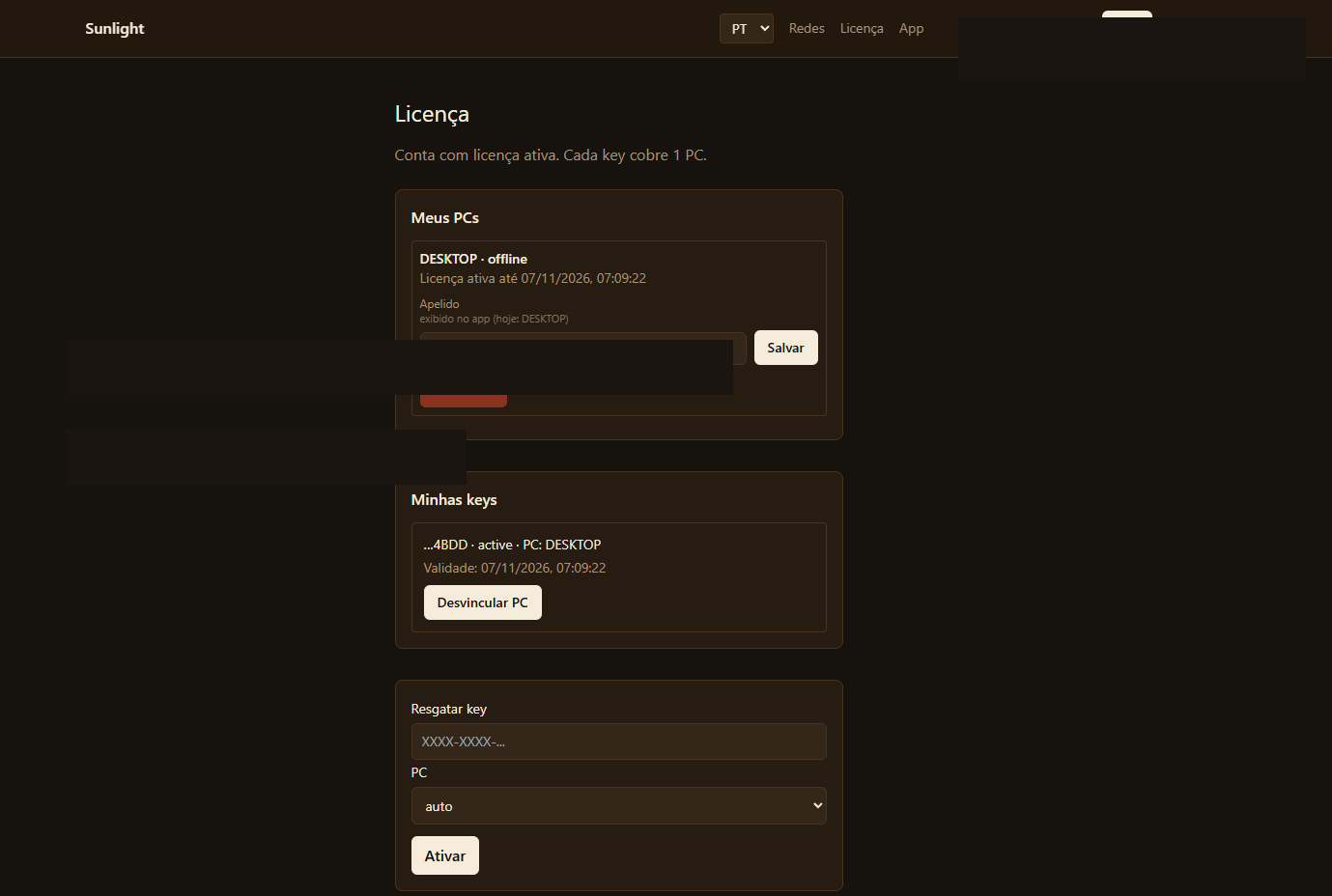Open the PT language dropdown

click(746, 29)
